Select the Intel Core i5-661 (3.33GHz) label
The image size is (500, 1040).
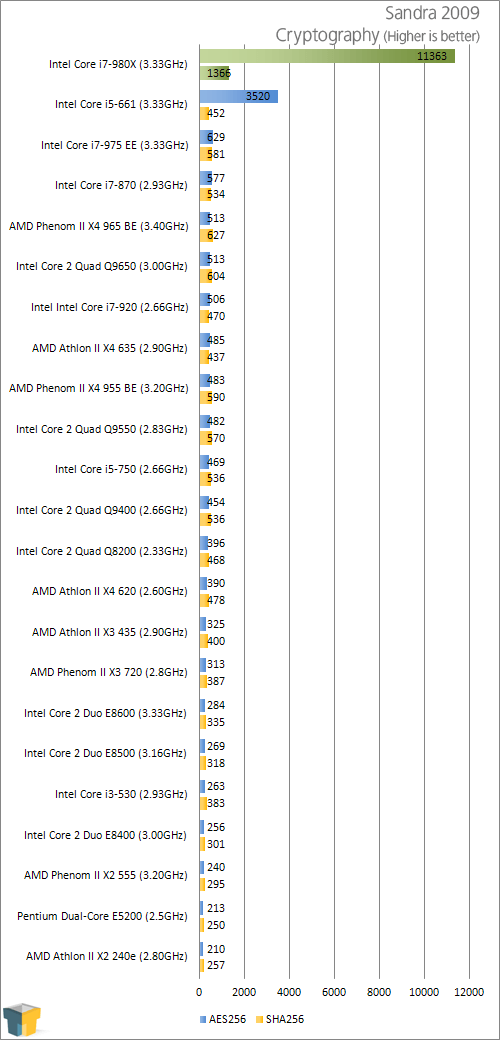122,104
